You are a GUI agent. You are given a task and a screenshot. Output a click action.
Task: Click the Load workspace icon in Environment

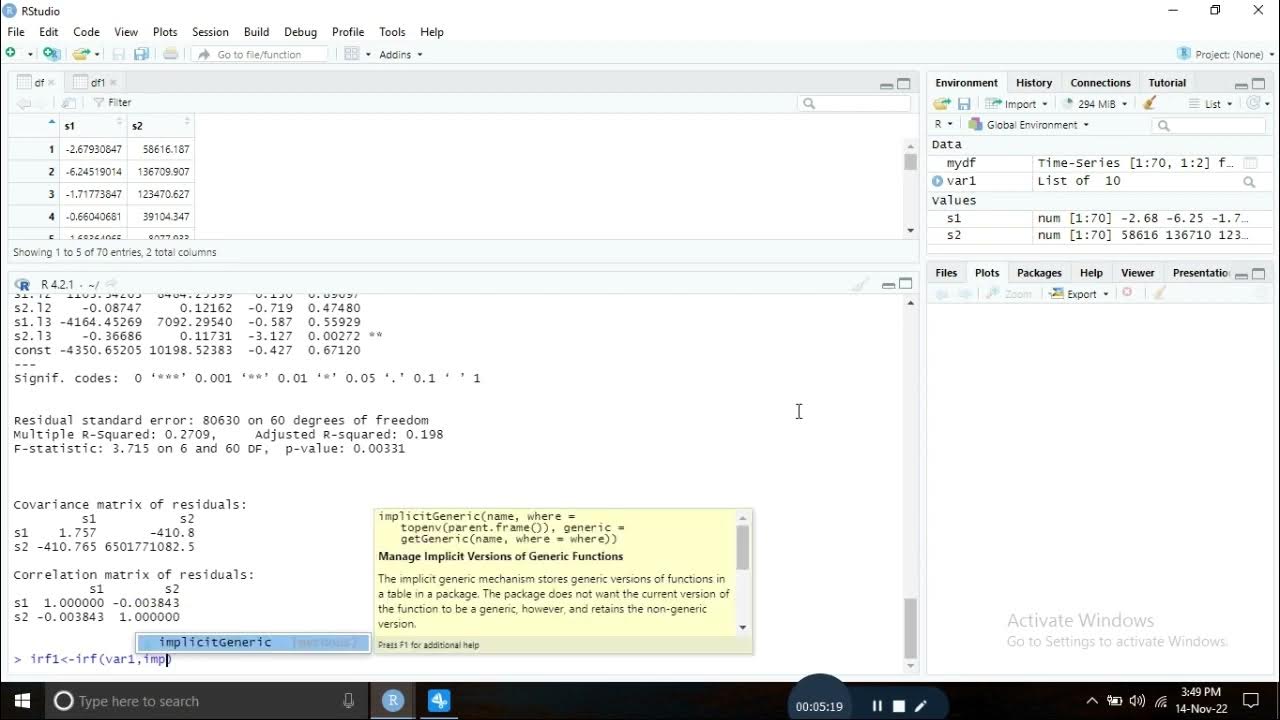click(941, 104)
